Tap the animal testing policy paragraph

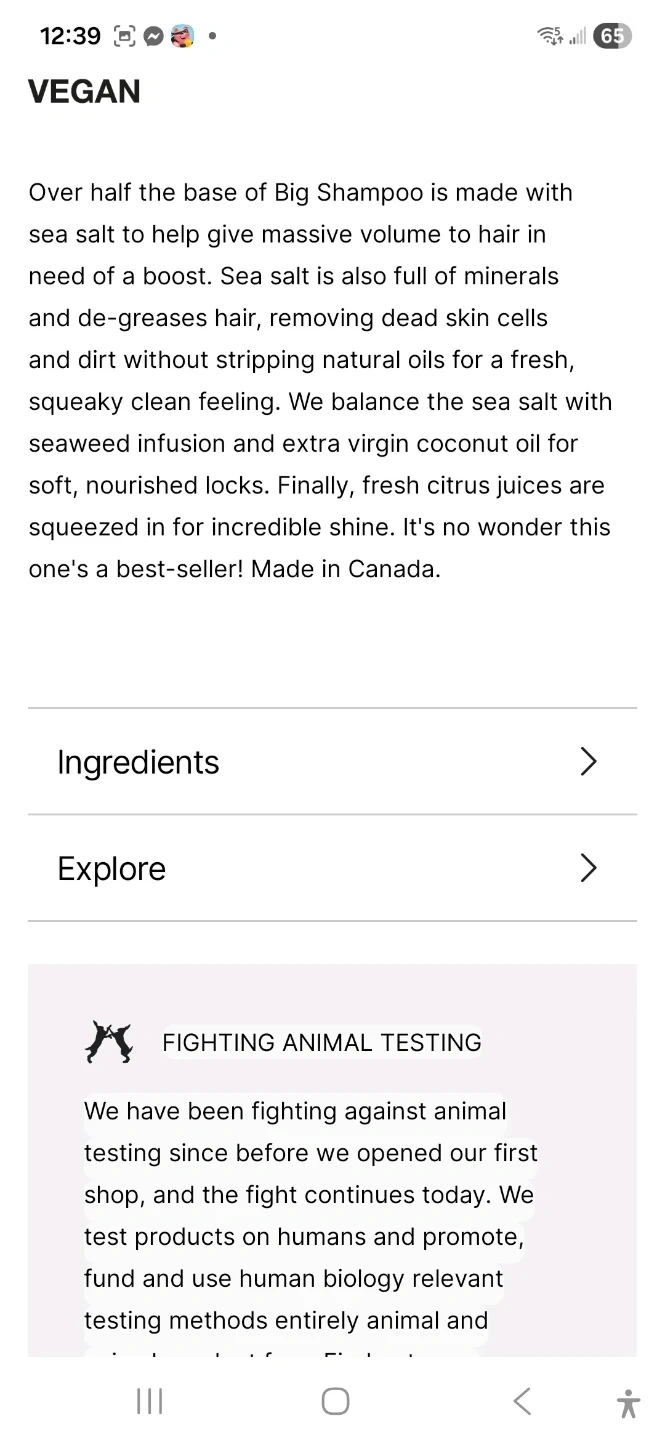[310, 1215]
